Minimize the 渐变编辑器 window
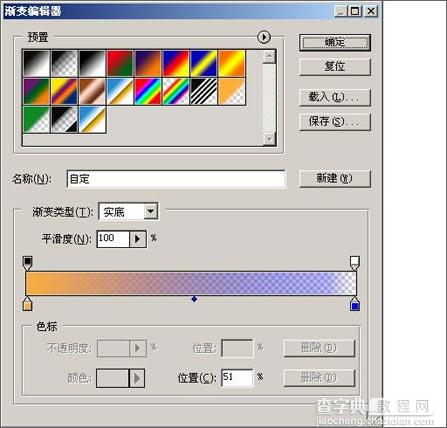Screen dimensions: 447x428 coord(340,11)
